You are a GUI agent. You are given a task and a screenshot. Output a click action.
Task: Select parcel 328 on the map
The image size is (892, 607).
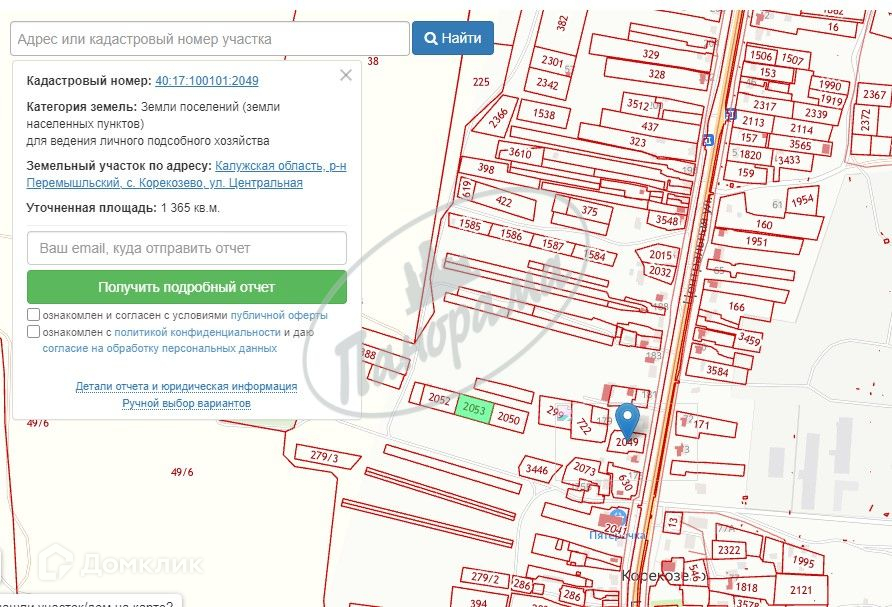pyautogui.click(x=656, y=74)
